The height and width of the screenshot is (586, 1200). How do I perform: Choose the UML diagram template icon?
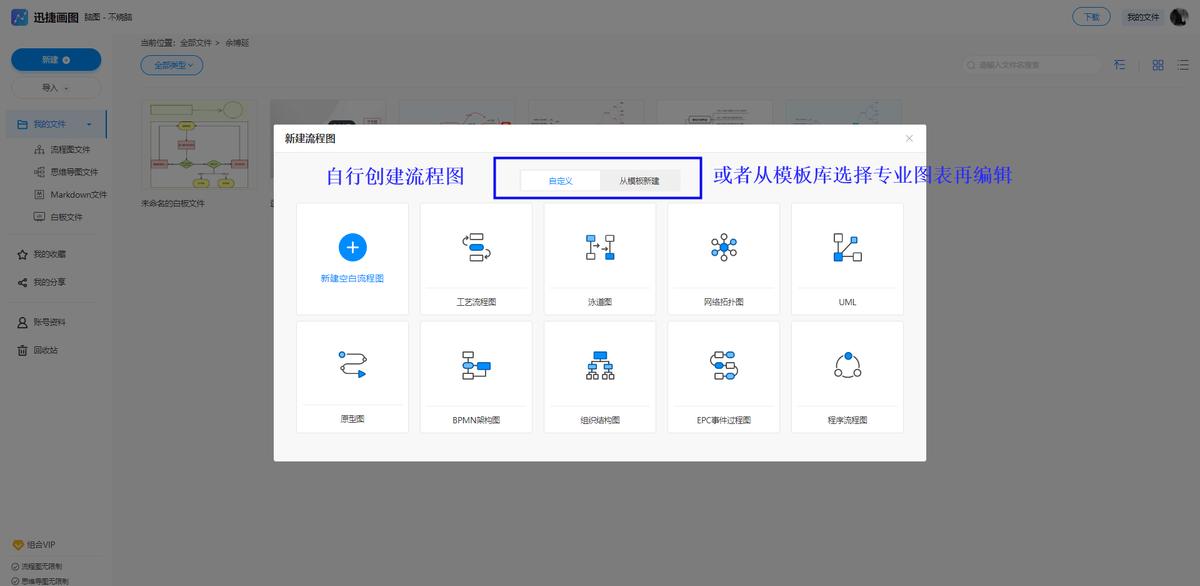(x=847, y=255)
